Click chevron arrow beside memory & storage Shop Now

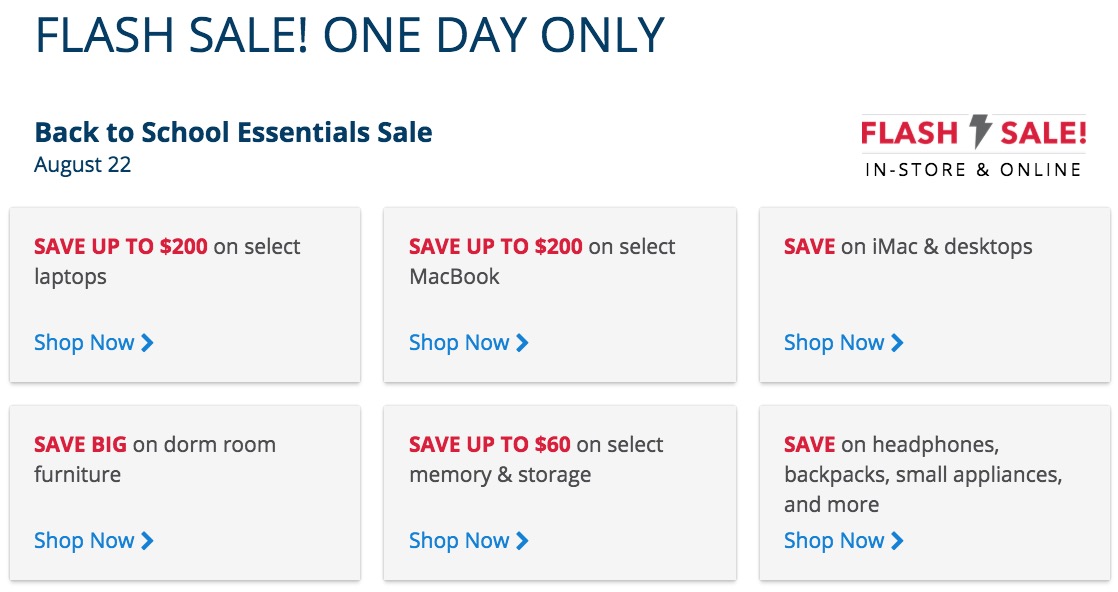click(x=523, y=541)
